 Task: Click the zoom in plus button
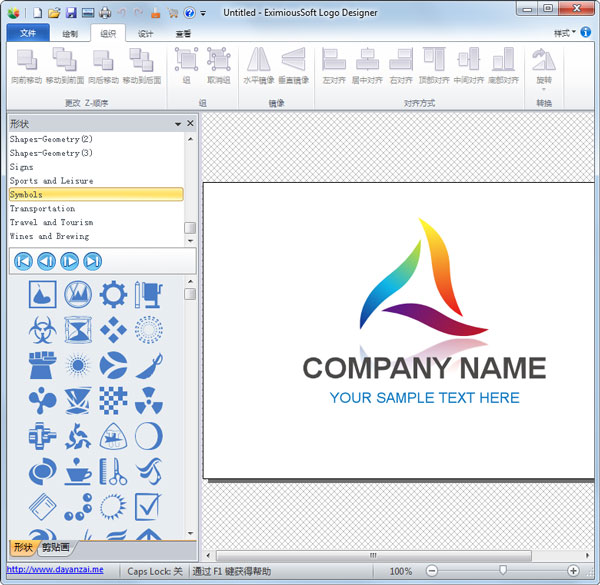tap(573, 571)
